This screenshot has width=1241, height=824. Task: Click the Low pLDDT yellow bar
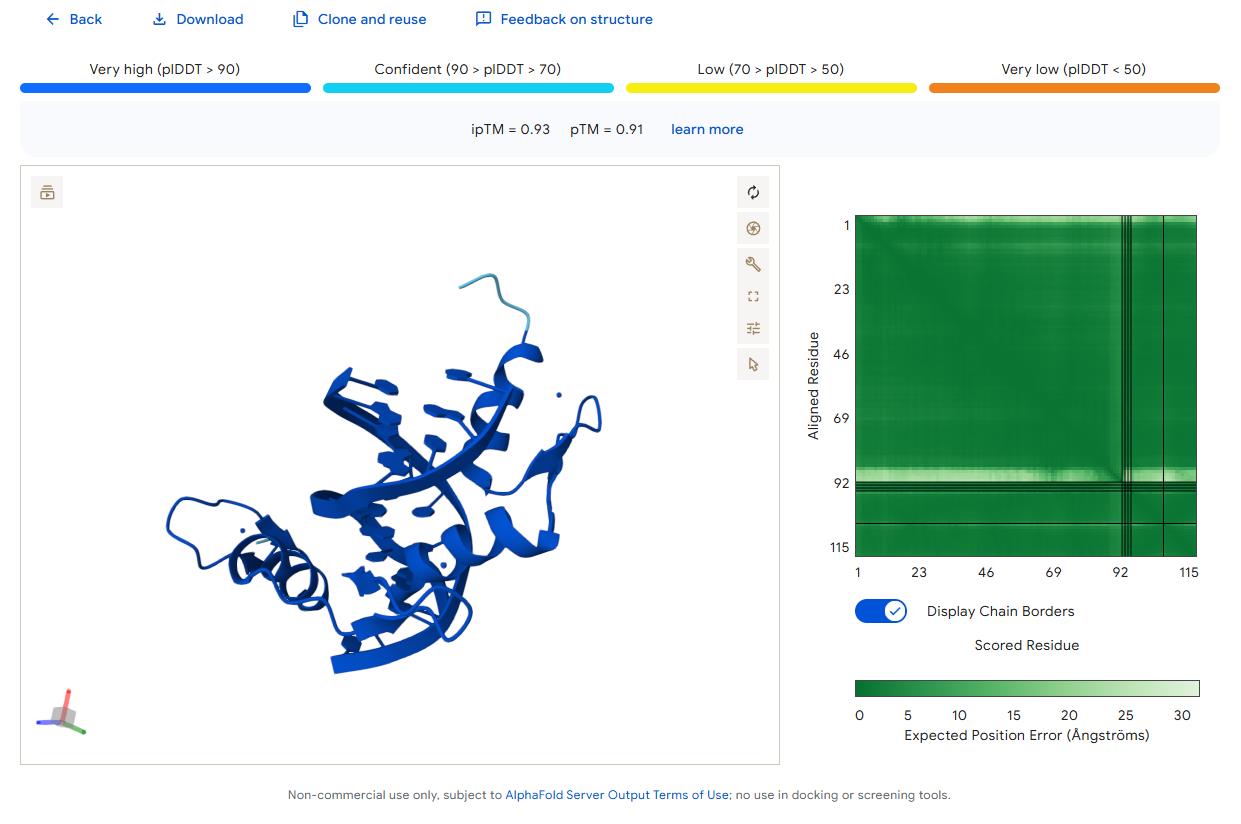pyautogui.click(x=771, y=88)
